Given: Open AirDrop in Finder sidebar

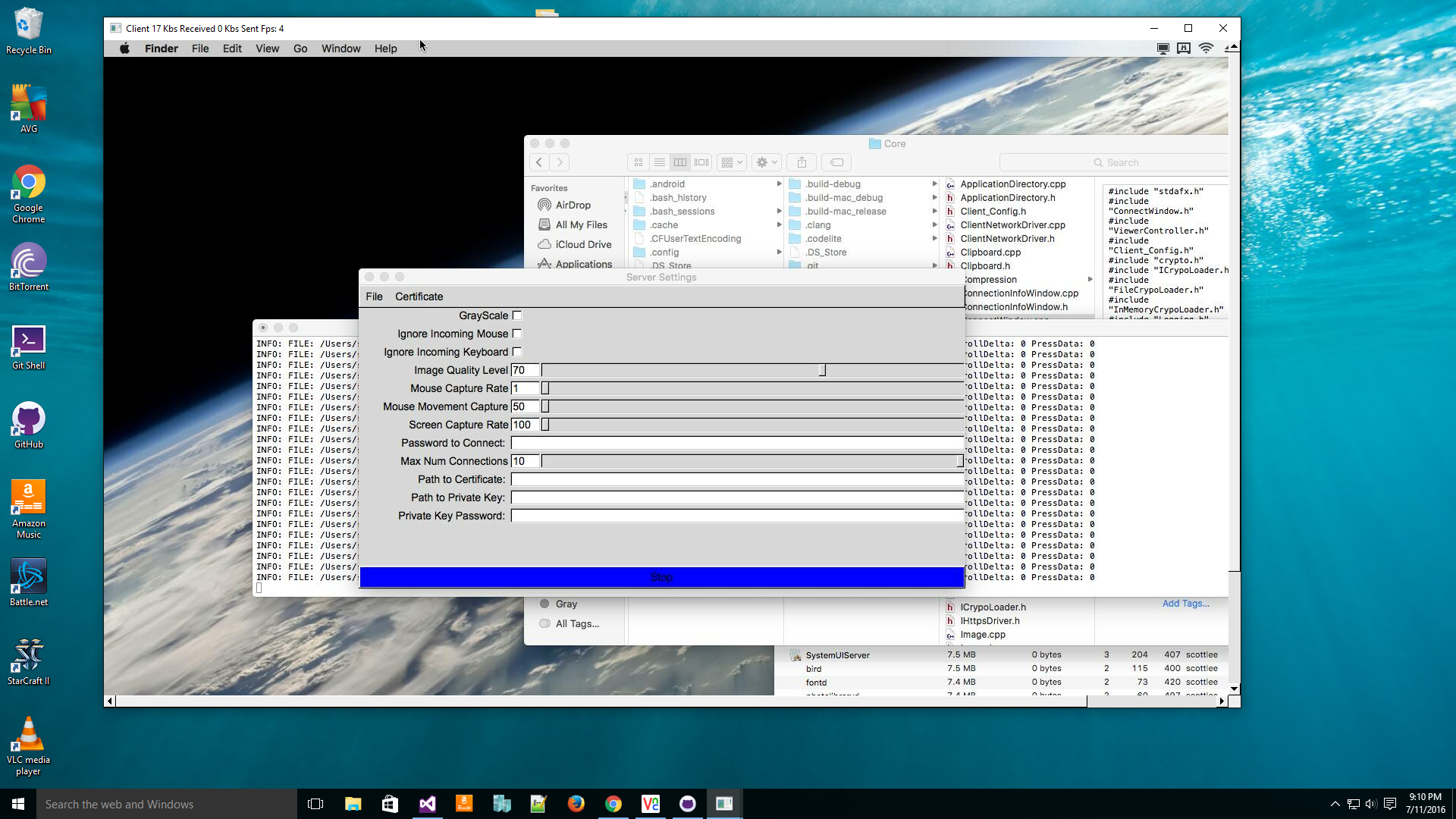Looking at the screenshot, I should coord(573,205).
